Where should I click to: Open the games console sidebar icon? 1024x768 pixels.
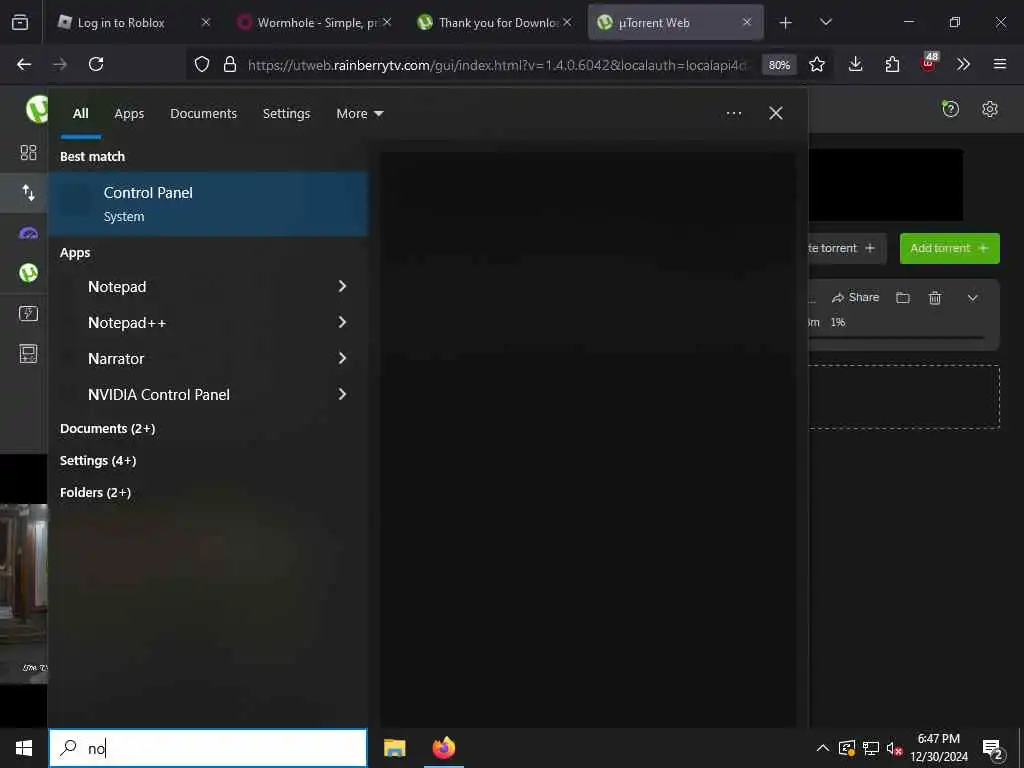(28, 354)
